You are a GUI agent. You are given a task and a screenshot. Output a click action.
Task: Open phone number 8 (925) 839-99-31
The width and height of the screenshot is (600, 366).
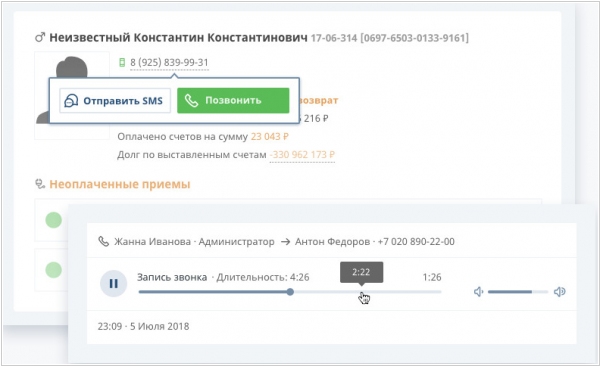pyautogui.click(x=169, y=62)
